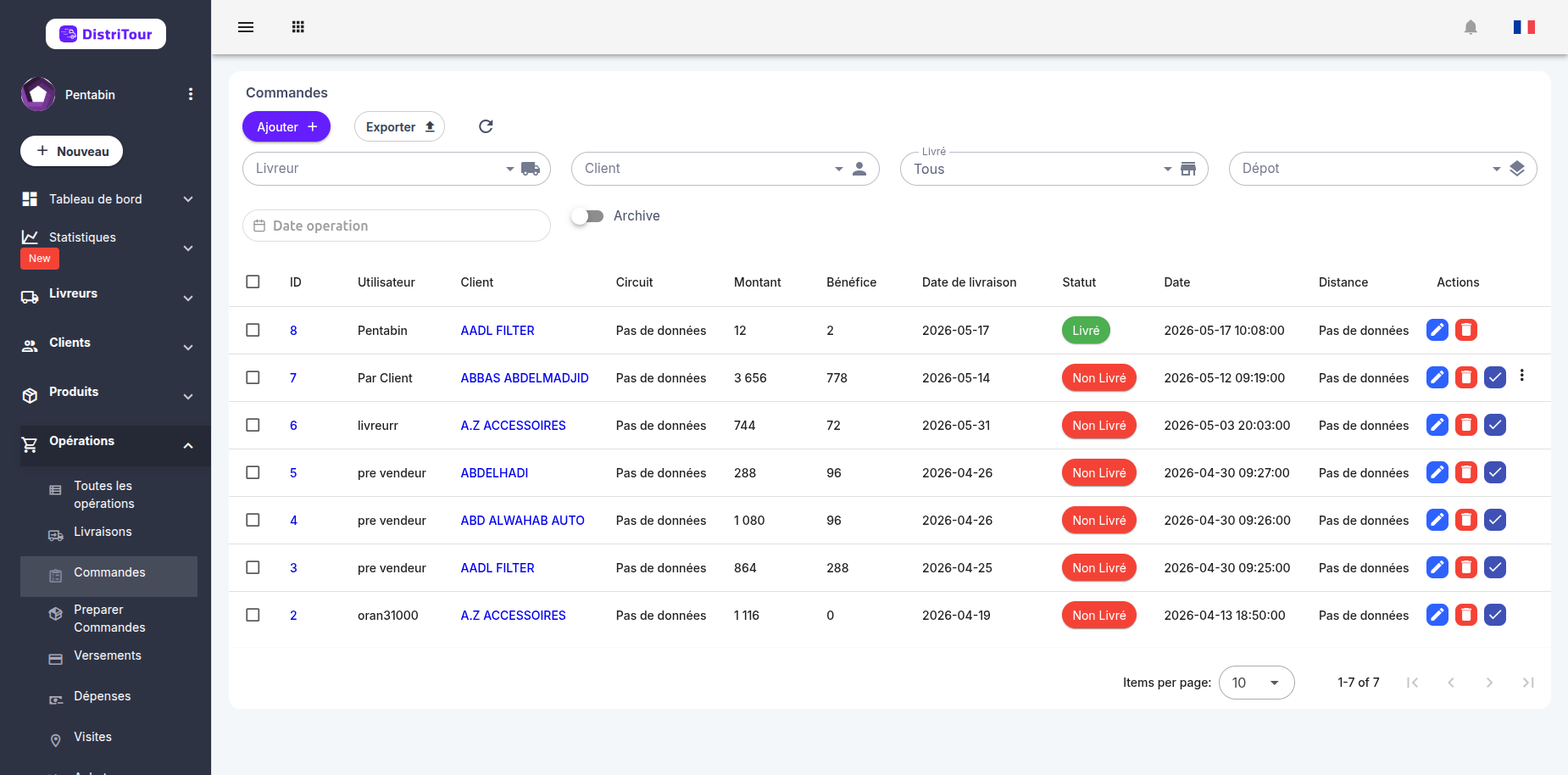Open the Dépot filter dropdown
This screenshot has width=1568, height=775.
[1383, 169]
